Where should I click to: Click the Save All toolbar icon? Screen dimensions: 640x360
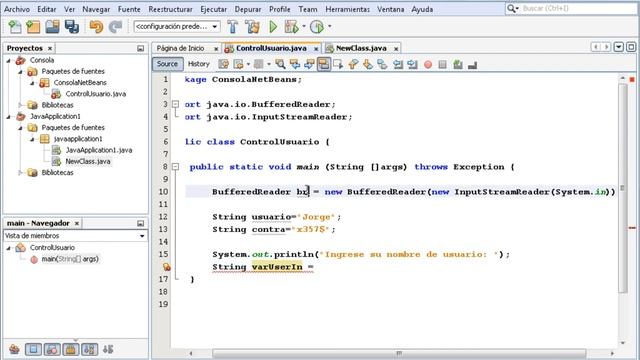(72, 27)
